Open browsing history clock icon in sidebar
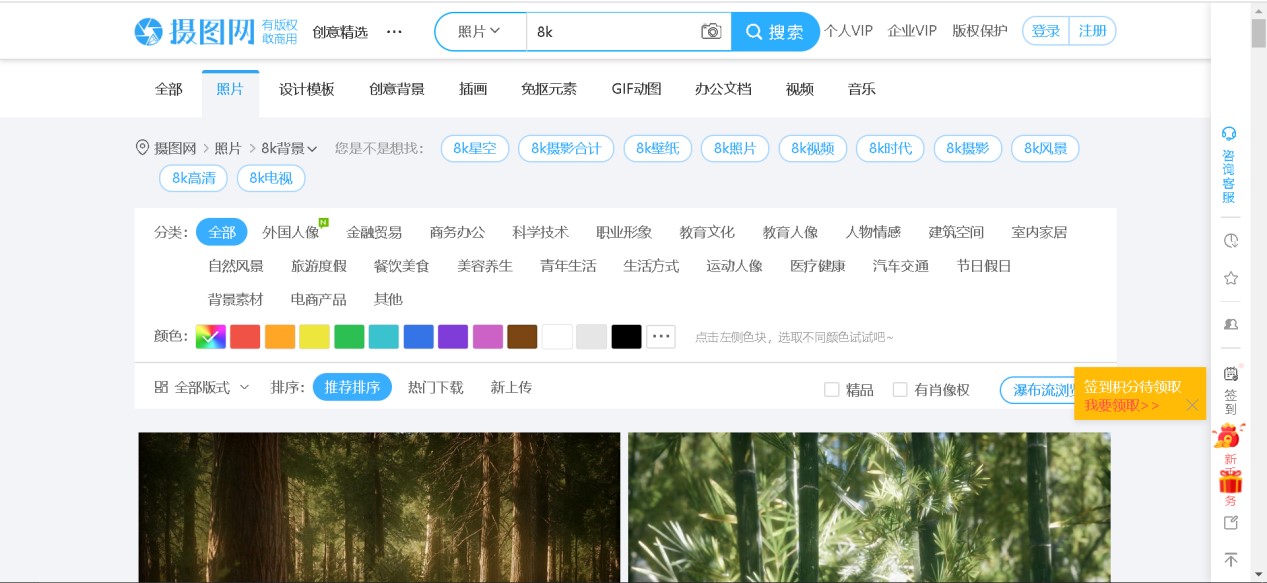The width and height of the screenshot is (1267, 583). pyautogui.click(x=1229, y=240)
